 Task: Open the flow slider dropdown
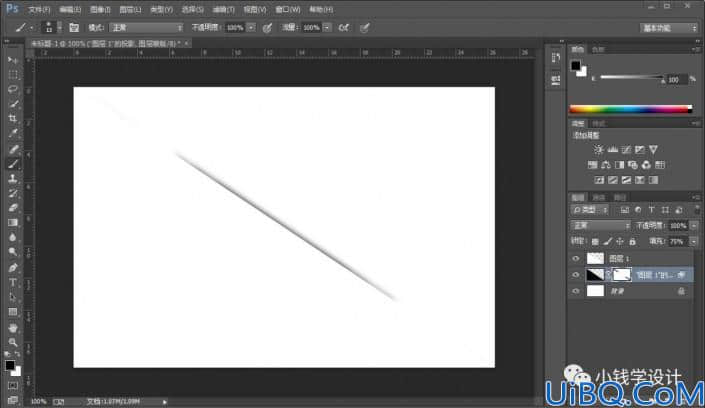pos(327,28)
